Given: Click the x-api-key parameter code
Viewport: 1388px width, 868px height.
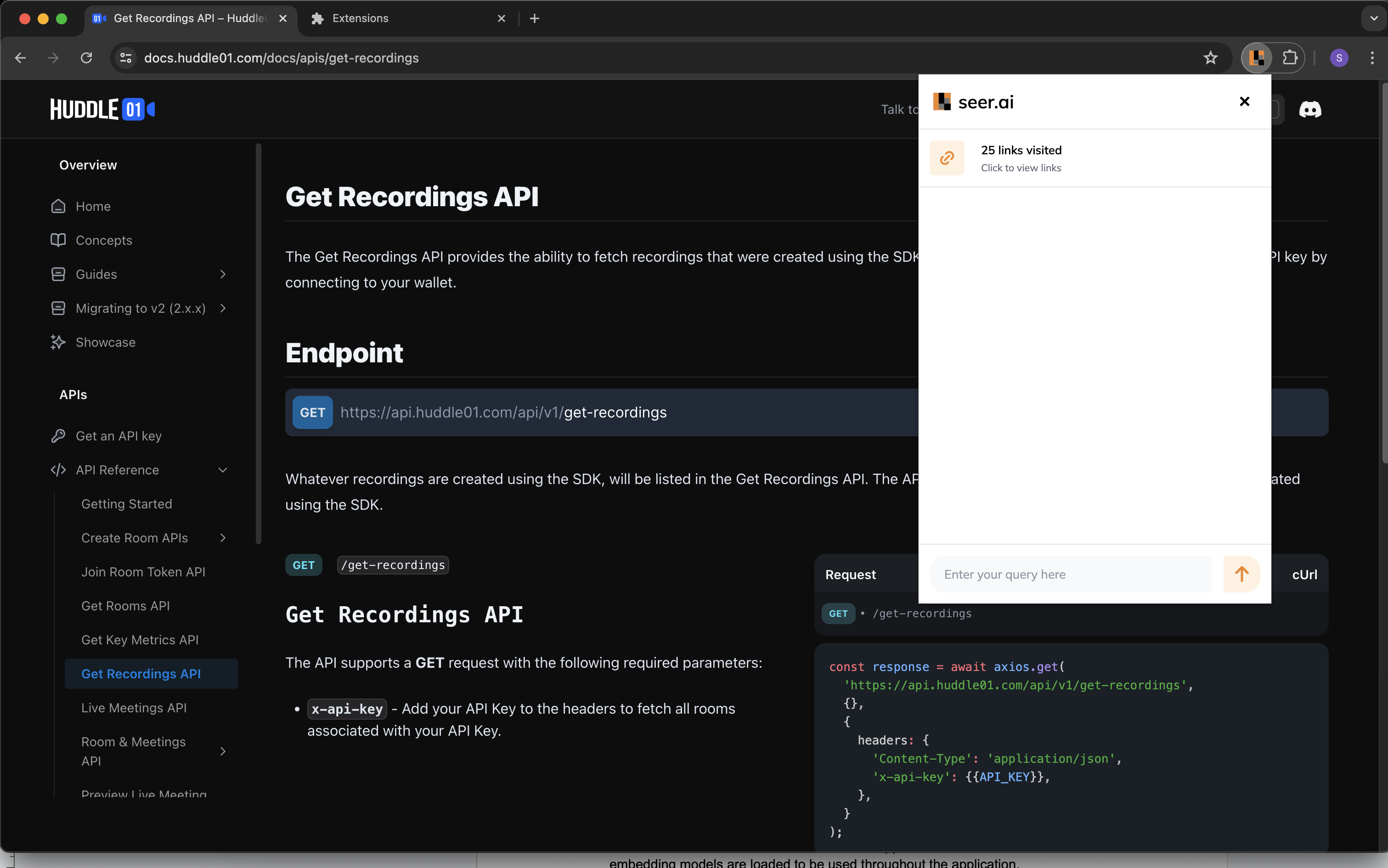Looking at the screenshot, I should (347, 709).
